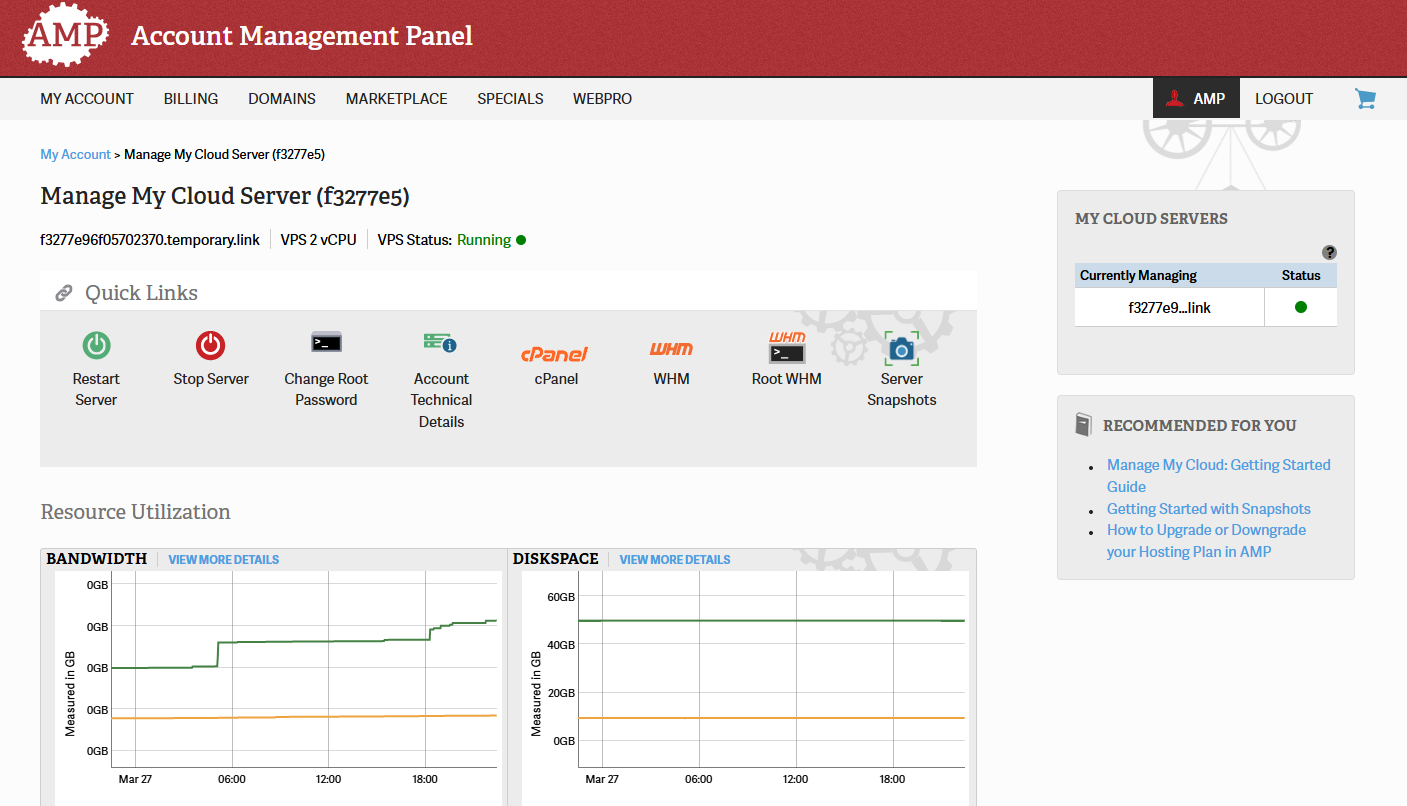Click LOGOUT
The height and width of the screenshot is (806, 1407).
tap(1284, 99)
